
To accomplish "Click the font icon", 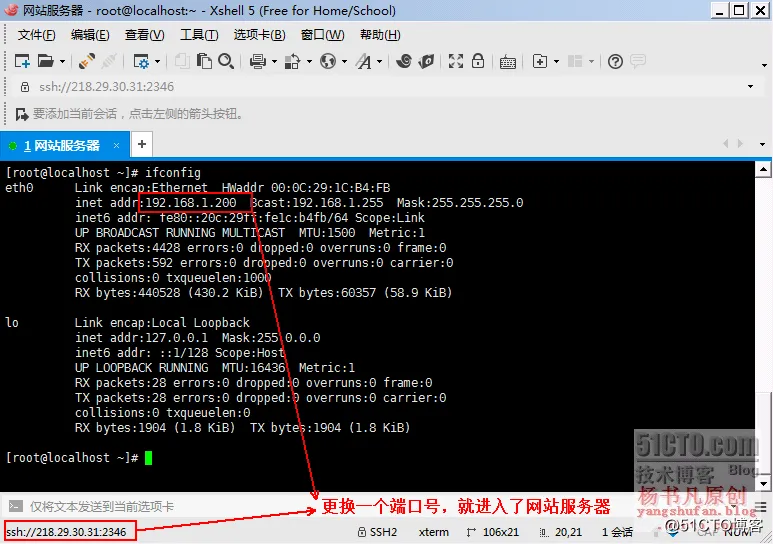I will [x=364, y=61].
